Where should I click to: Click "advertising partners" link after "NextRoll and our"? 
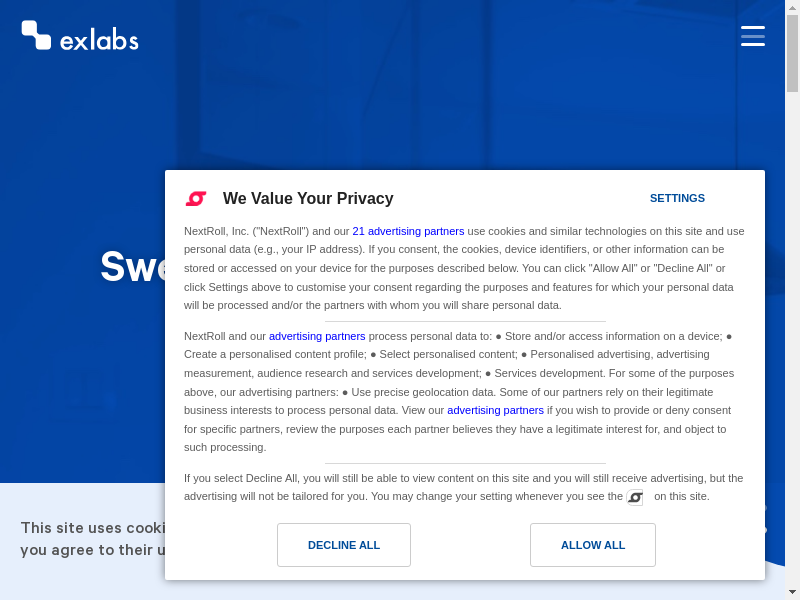(x=317, y=336)
